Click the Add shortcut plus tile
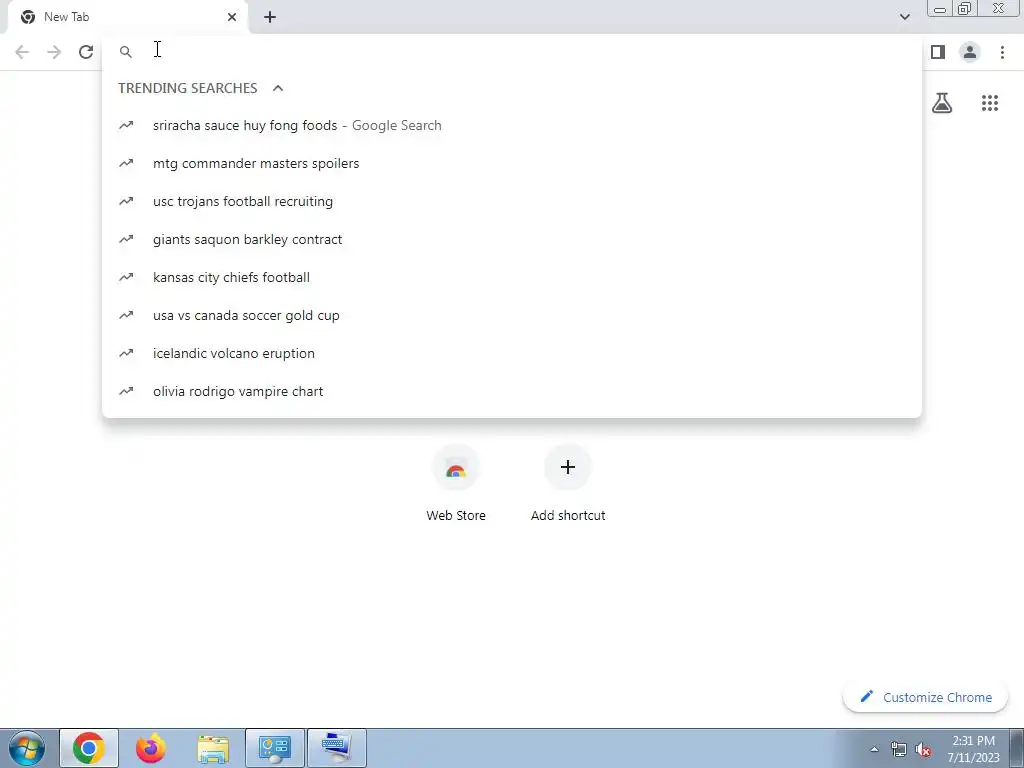Screen dimensions: 1024x768 coord(568,483)
